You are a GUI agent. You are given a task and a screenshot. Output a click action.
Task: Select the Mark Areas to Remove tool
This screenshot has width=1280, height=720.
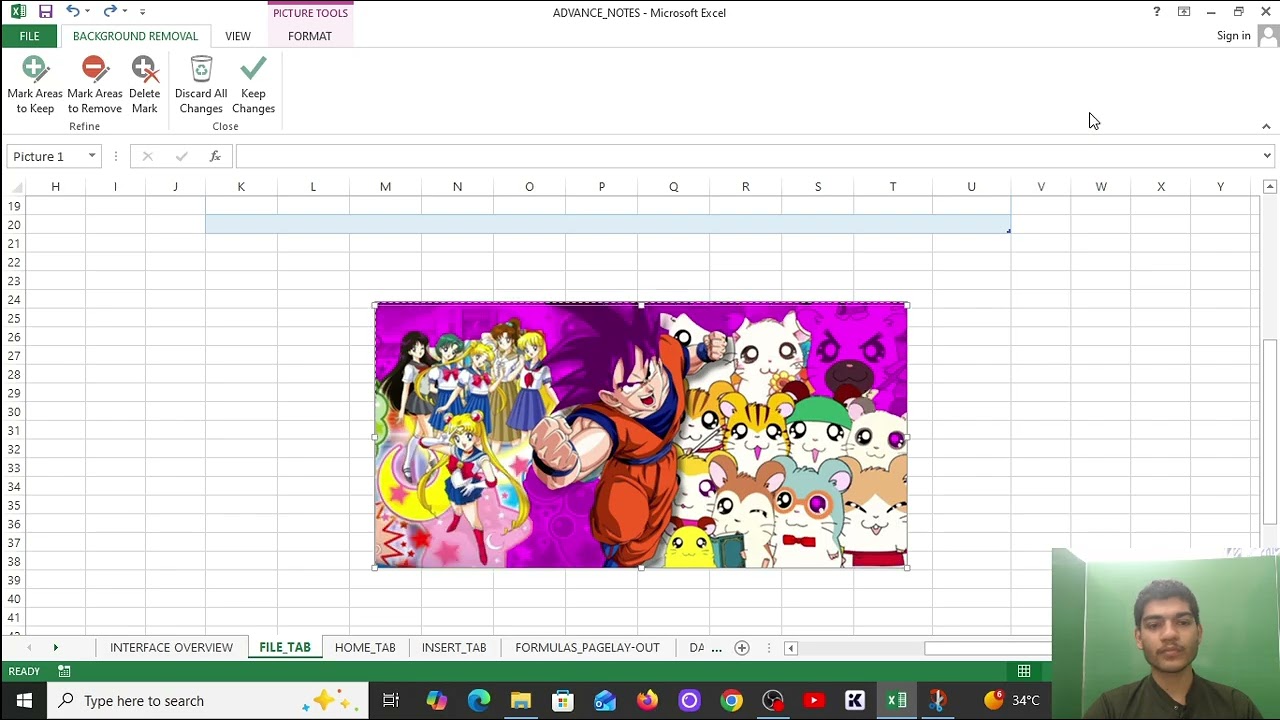tap(94, 85)
